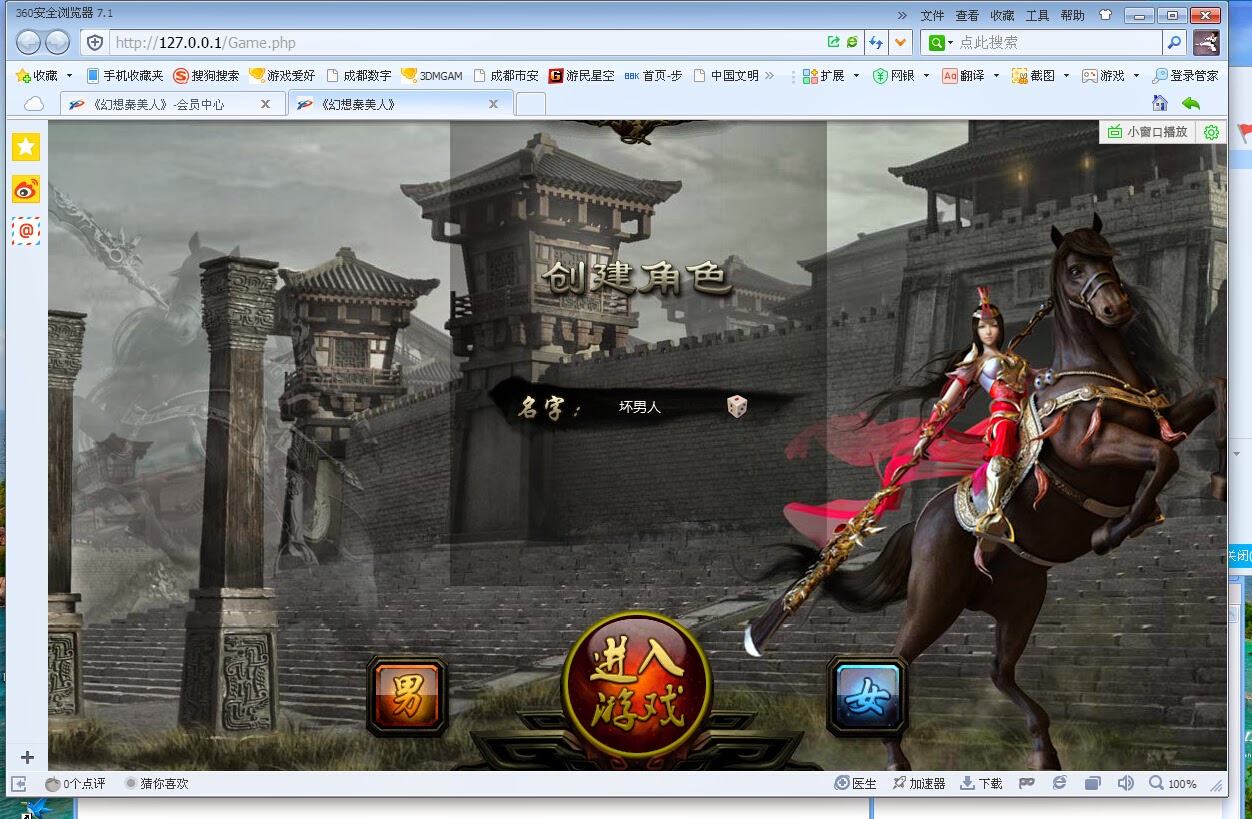Go back to the previous page
The image size is (1252, 819).
pos(29,42)
